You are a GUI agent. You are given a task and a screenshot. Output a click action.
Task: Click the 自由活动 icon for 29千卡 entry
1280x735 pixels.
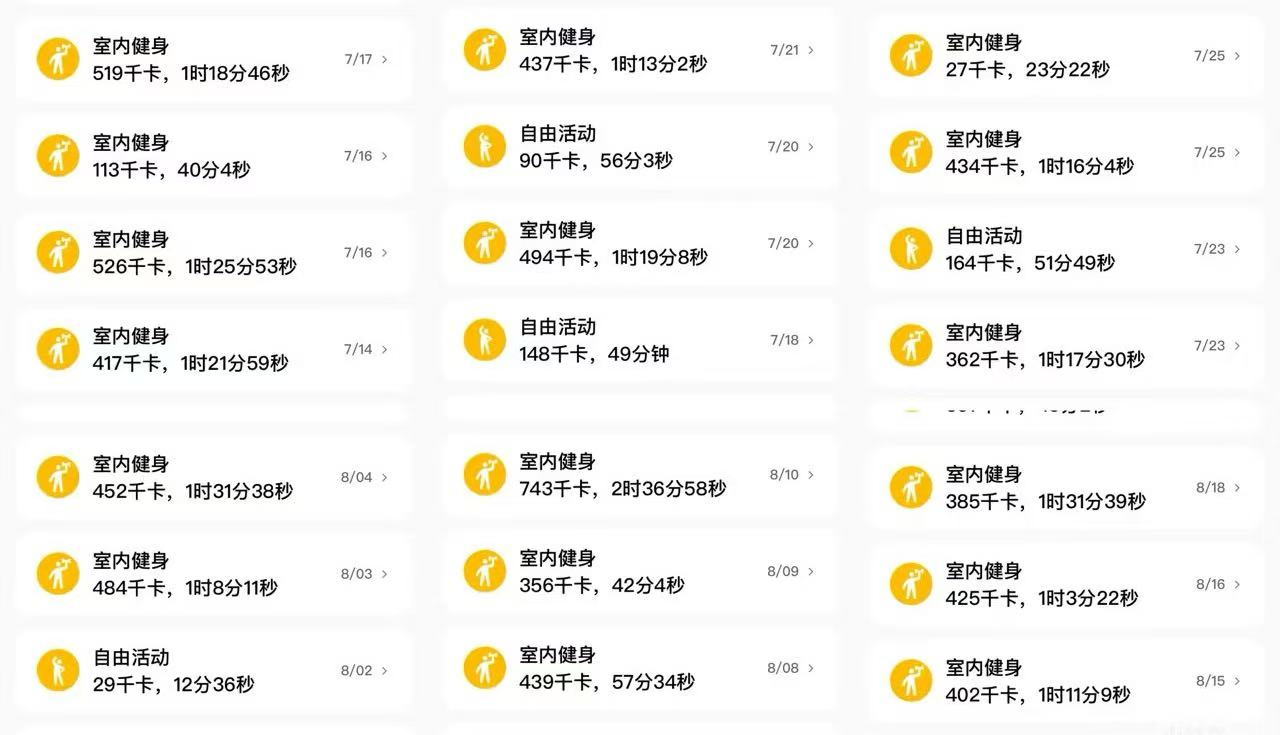58,670
